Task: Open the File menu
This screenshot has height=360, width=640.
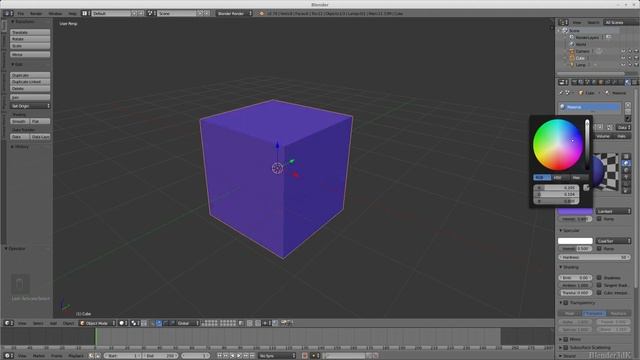Action: (20, 13)
